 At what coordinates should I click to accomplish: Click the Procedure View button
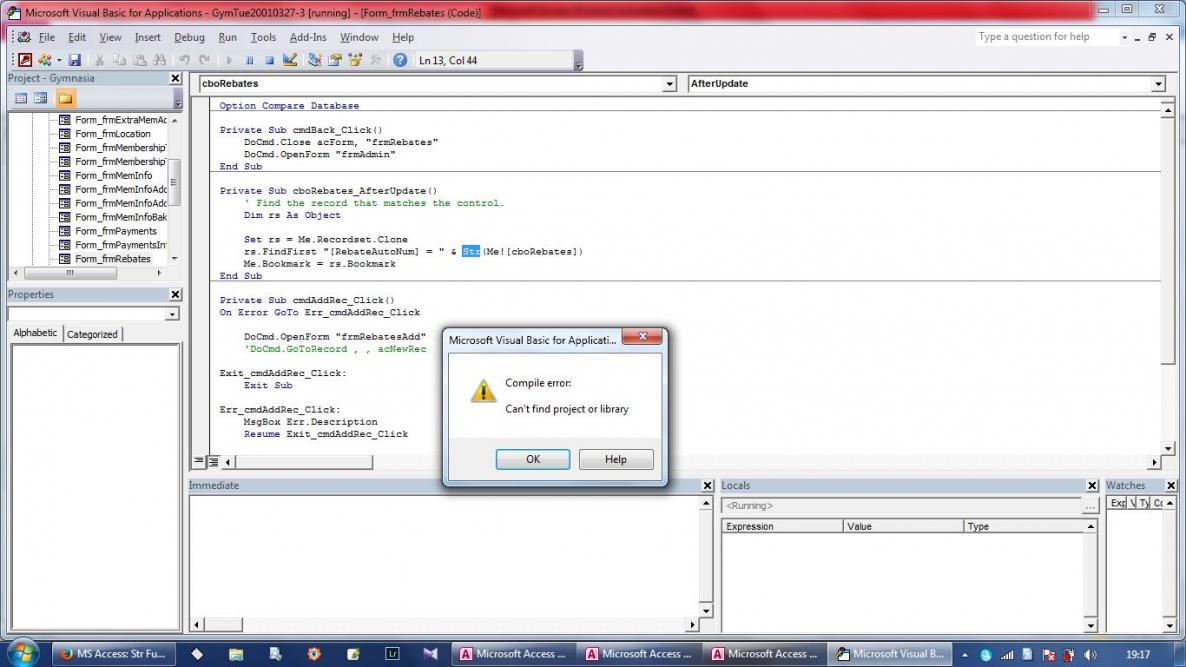point(199,461)
